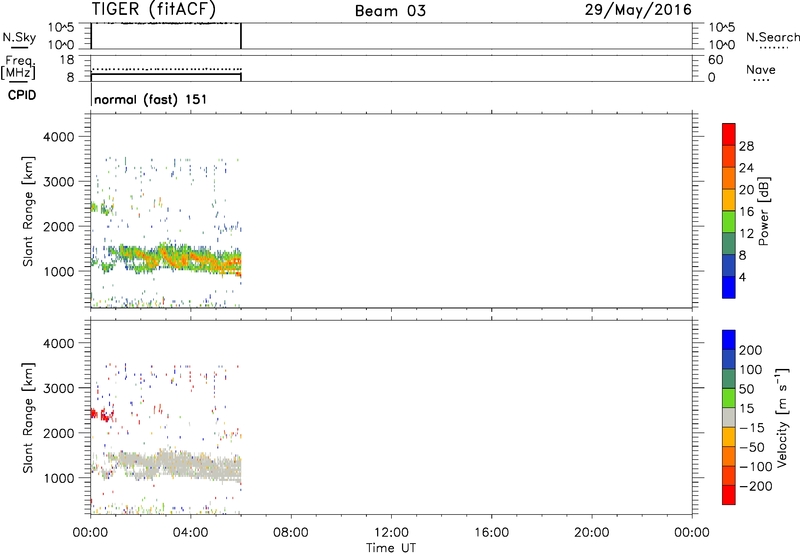
Task: Click the 4000 label on power panel axis
Action: pos(58,137)
